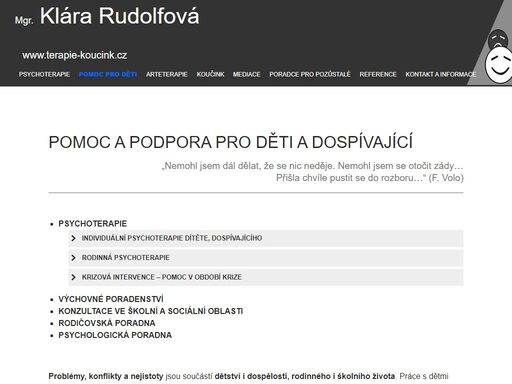Click chevron beside Individuální psychoterapie

coord(74,238)
